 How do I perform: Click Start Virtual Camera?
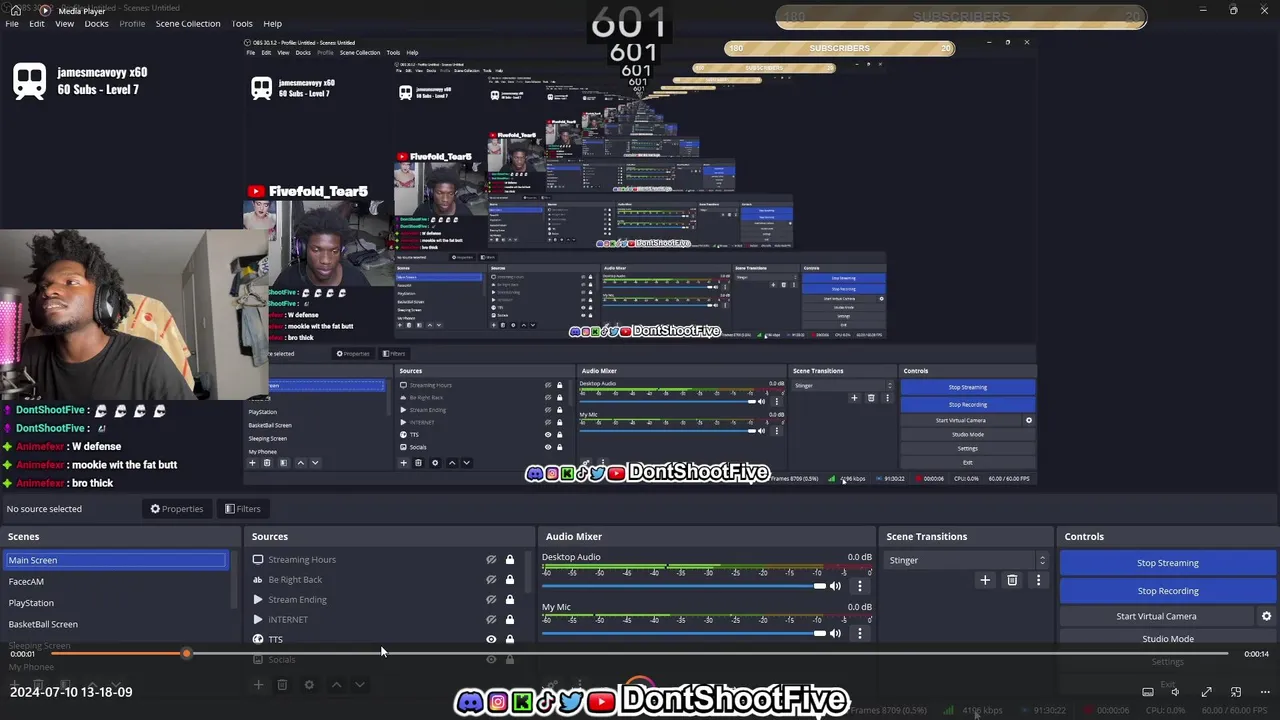(x=1156, y=616)
